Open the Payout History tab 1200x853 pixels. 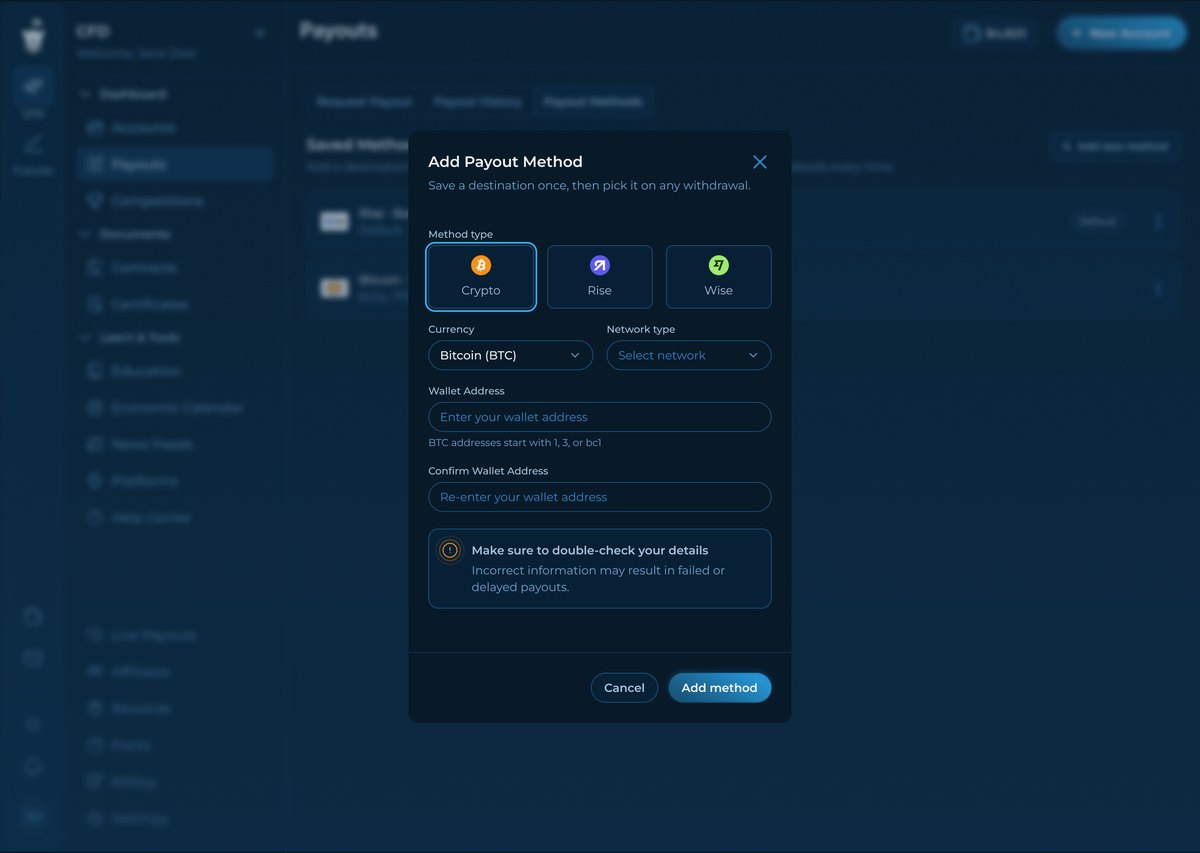(x=478, y=102)
